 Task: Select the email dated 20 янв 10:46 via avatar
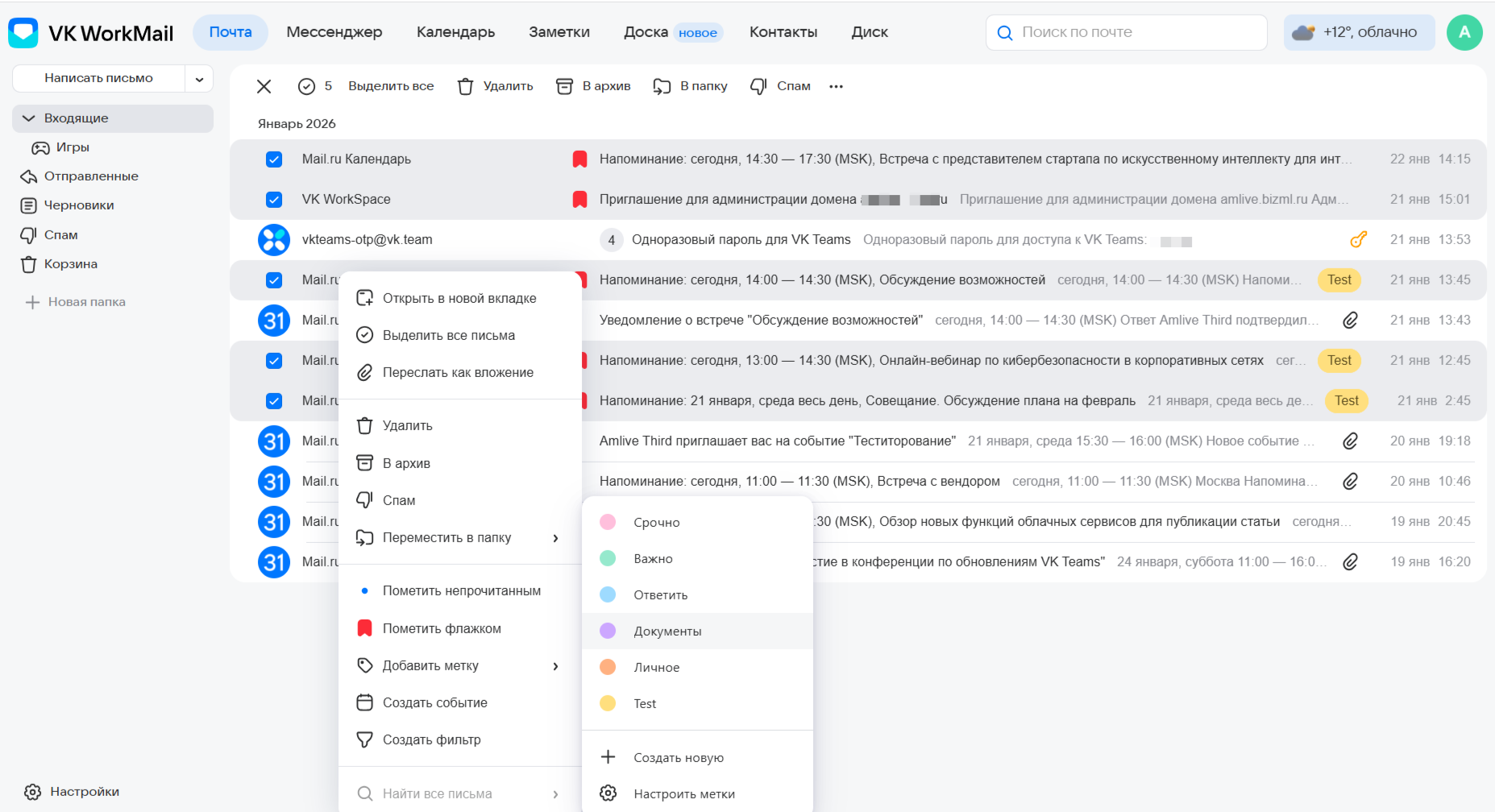pos(274,482)
